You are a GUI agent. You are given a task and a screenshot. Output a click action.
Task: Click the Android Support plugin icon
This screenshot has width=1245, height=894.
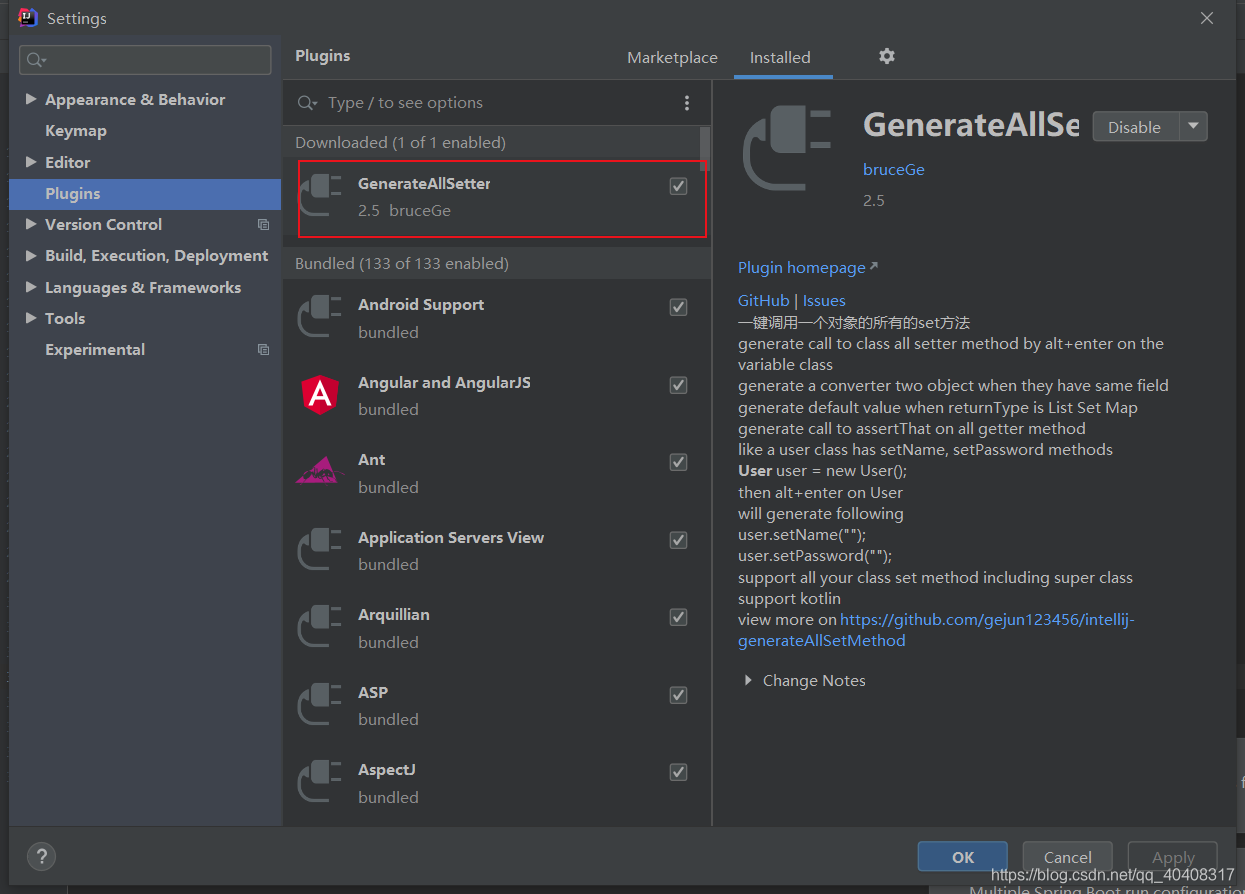pos(321,318)
